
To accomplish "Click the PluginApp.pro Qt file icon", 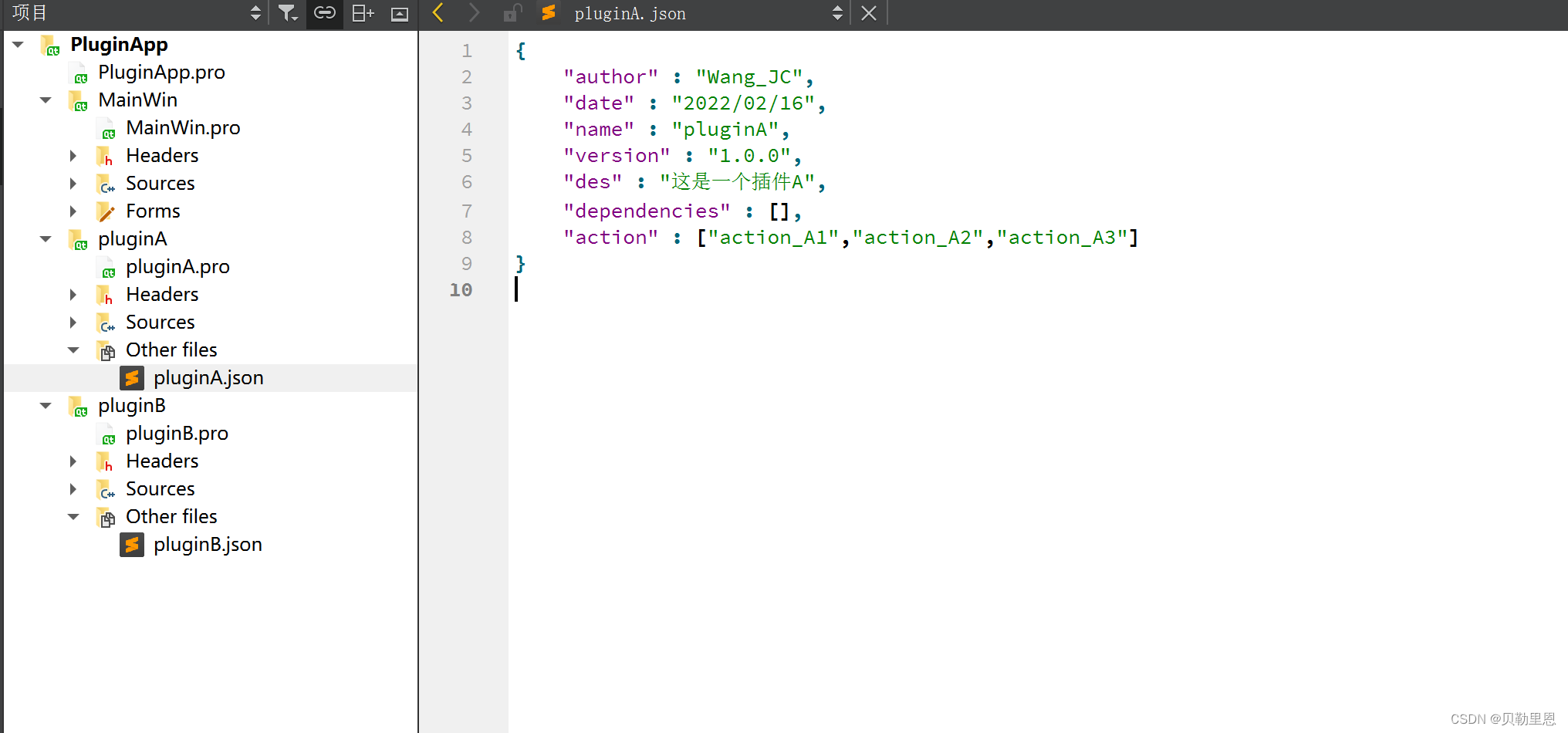I will [x=79, y=73].
